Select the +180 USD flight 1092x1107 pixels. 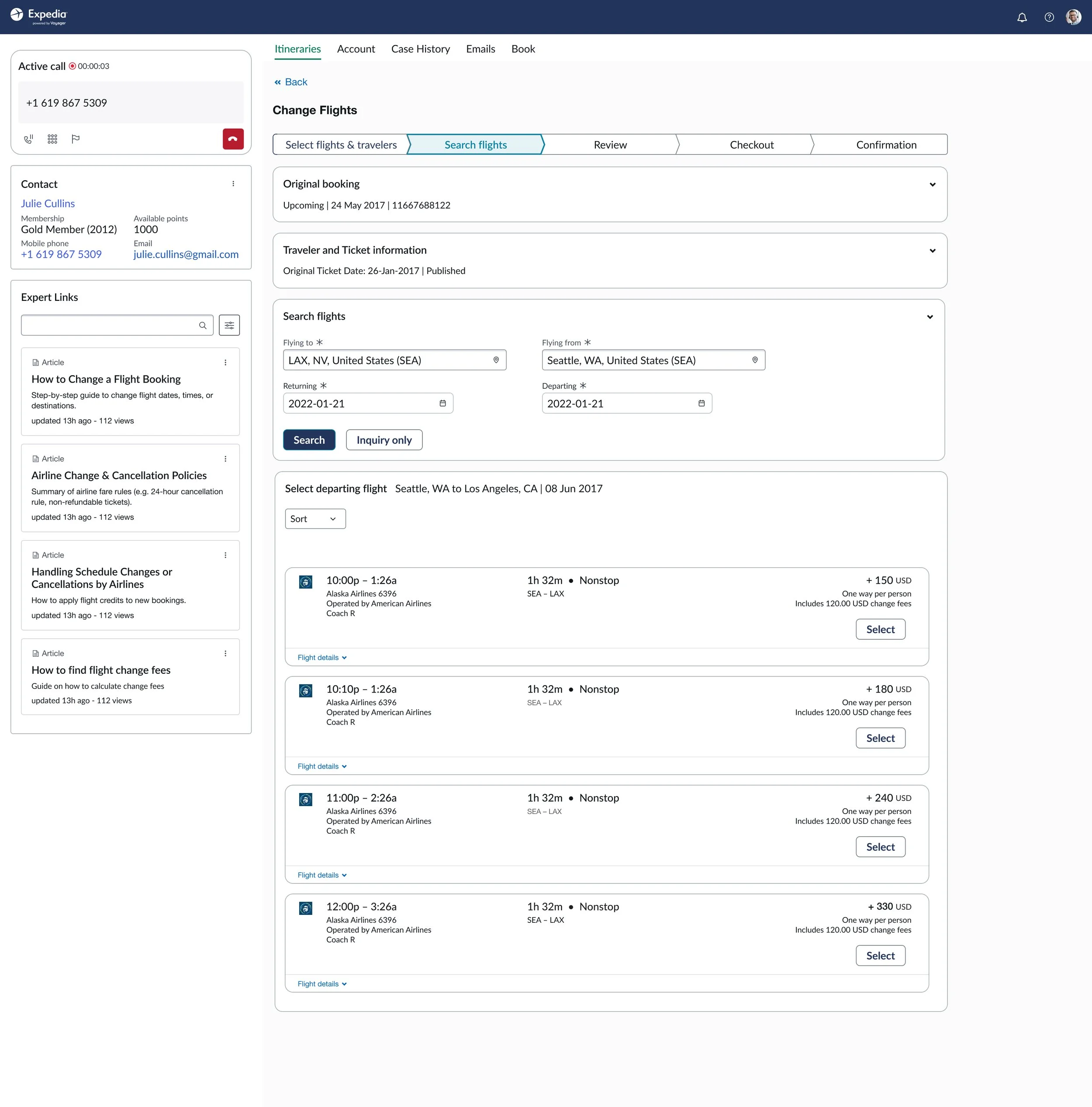tap(880, 738)
